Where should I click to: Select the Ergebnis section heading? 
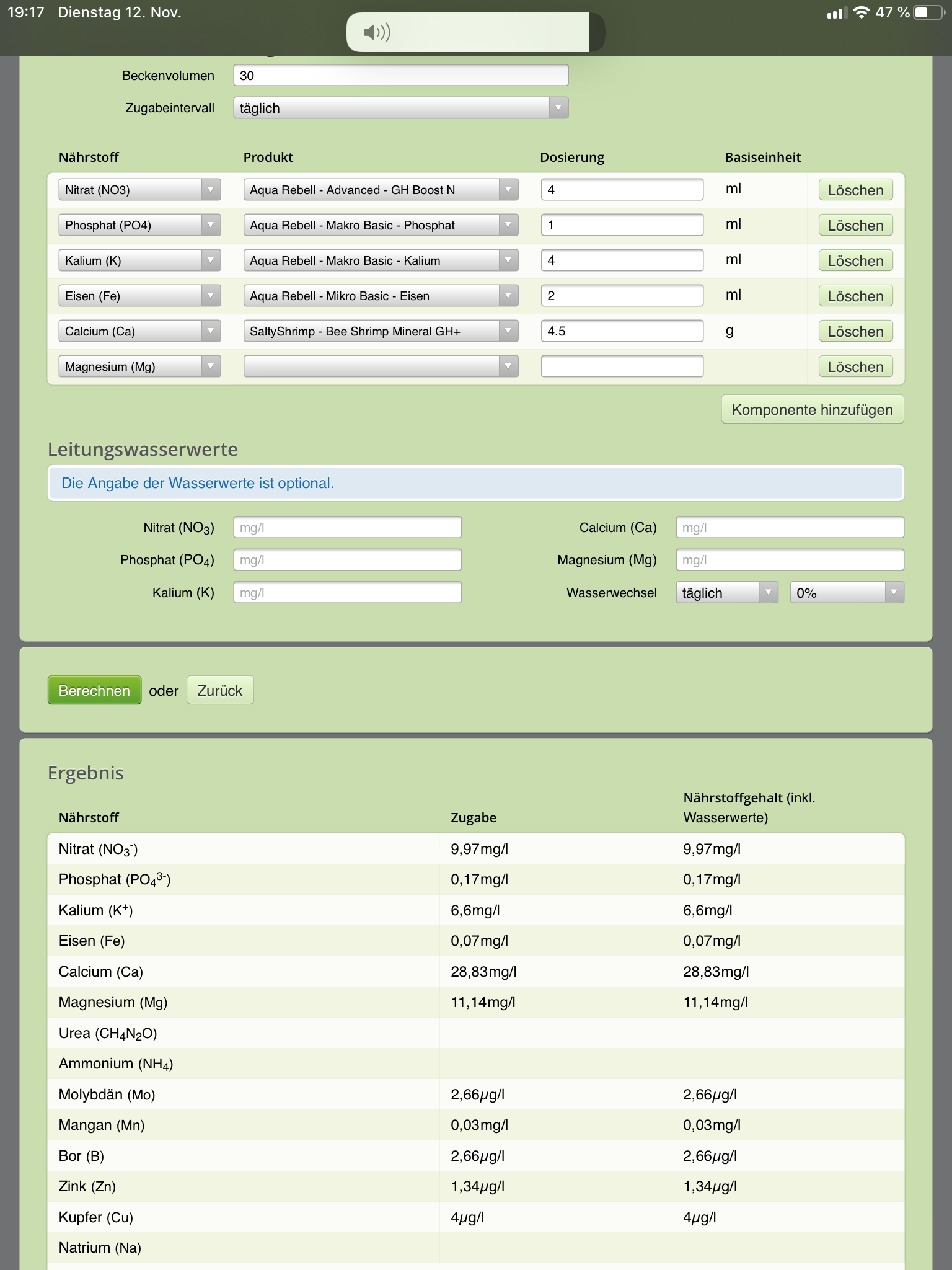point(86,773)
